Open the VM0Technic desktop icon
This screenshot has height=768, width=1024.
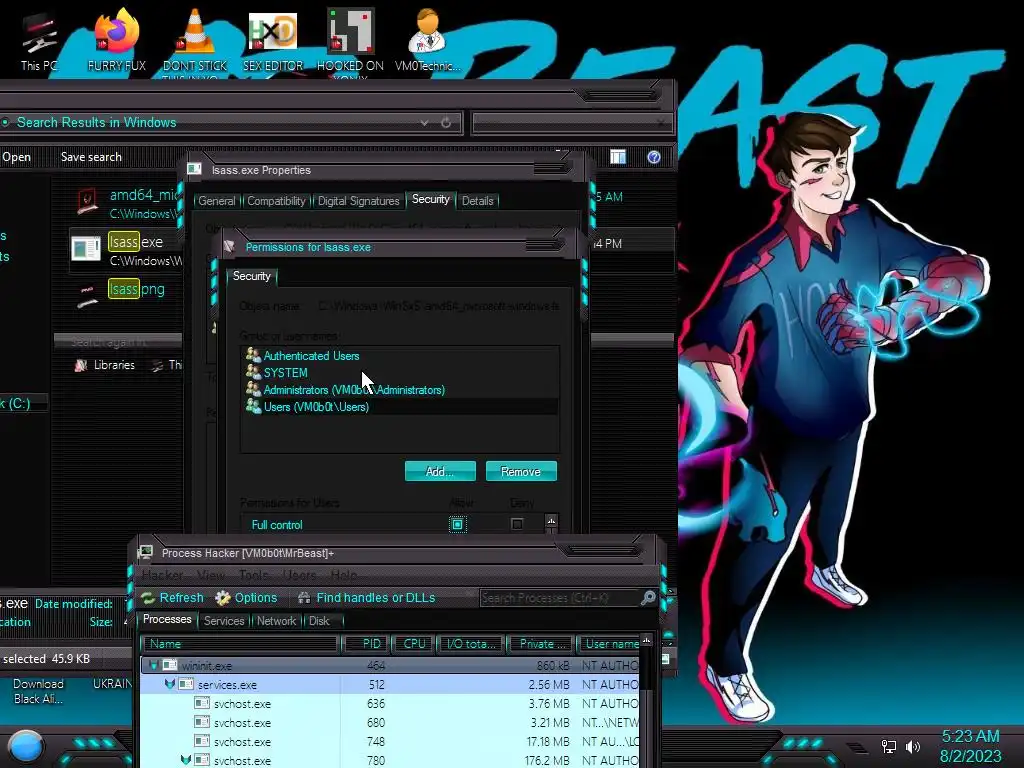pos(427,31)
